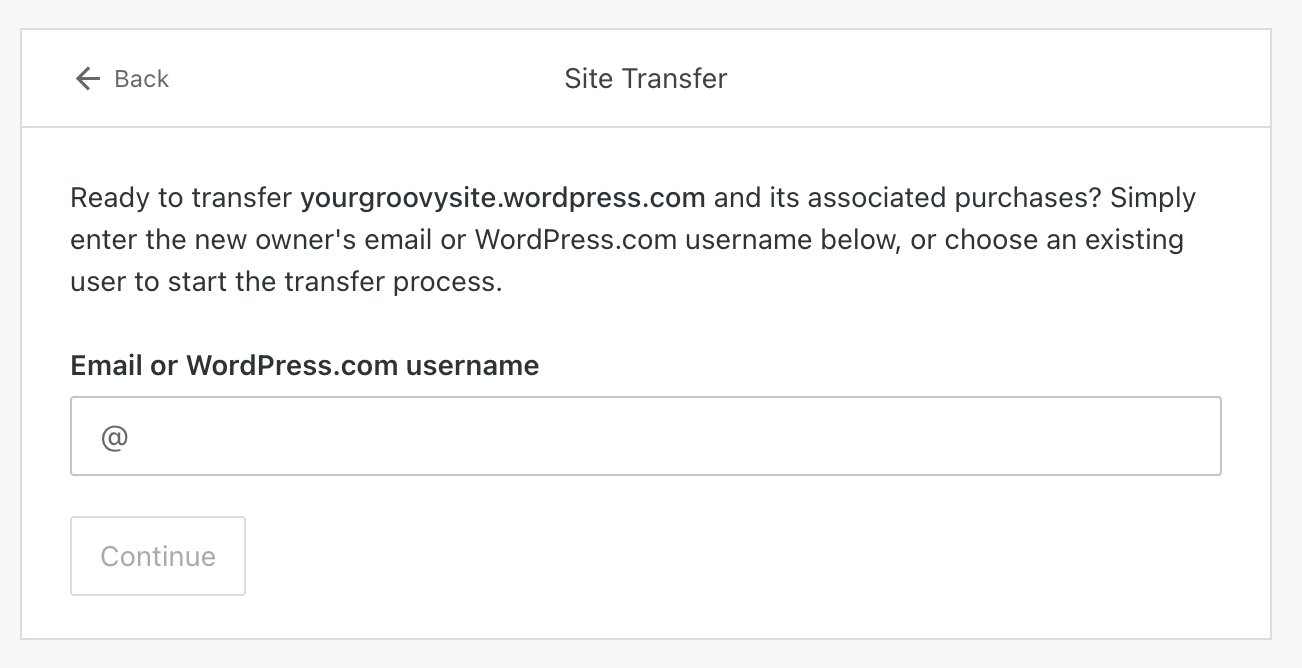Click 'associated purchases' in the description text
Image resolution: width=1302 pixels, height=668 pixels.
point(953,197)
